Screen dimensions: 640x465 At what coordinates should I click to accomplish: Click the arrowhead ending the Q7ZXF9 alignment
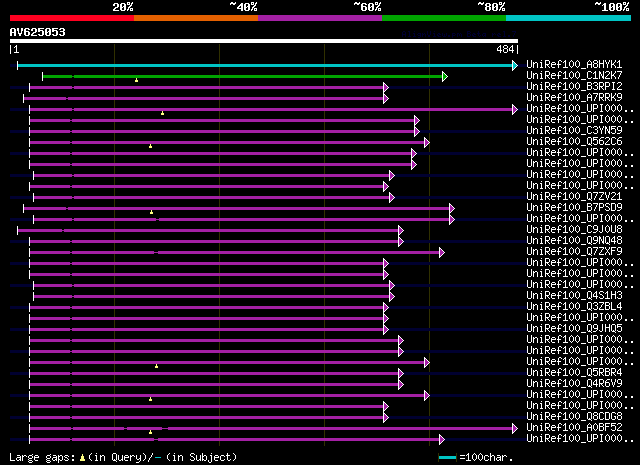point(442,253)
